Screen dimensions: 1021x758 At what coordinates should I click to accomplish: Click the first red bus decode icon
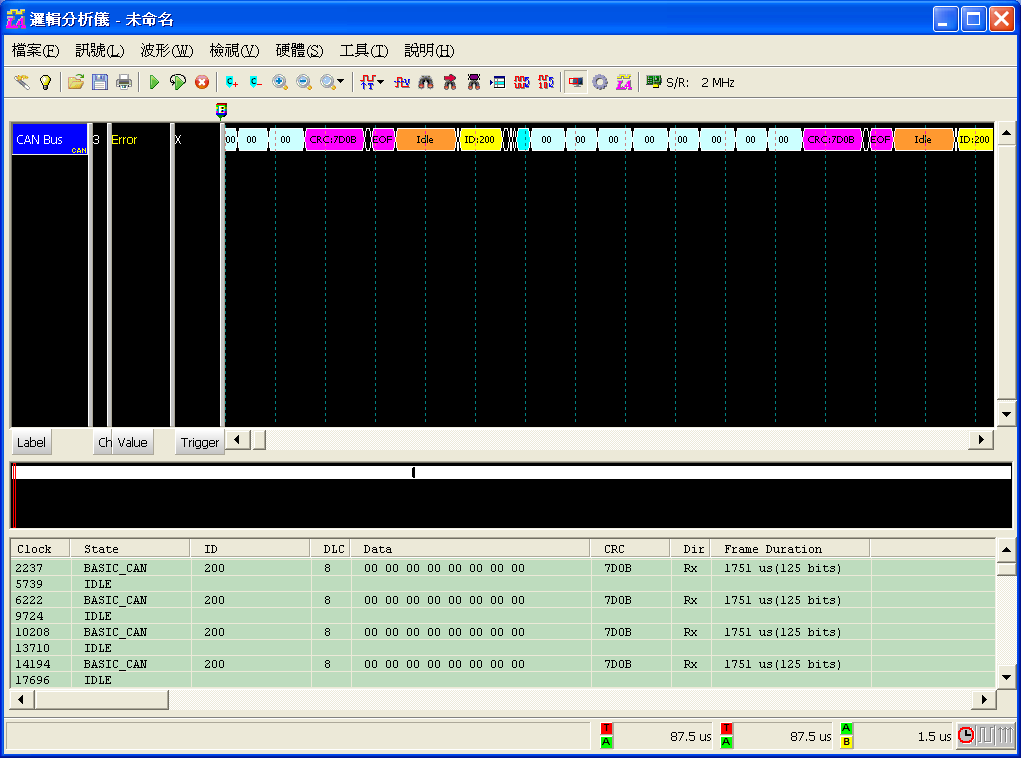pos(522,82)
